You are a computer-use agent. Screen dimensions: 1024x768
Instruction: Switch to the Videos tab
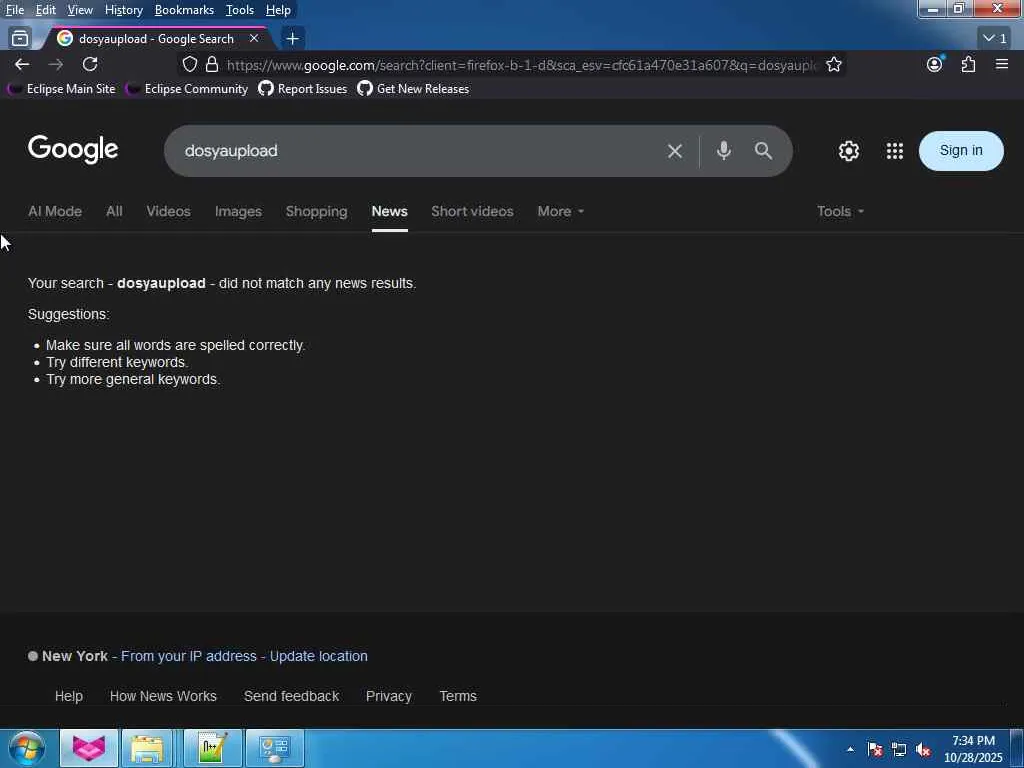pyautogui.click(x=168, y=212)
